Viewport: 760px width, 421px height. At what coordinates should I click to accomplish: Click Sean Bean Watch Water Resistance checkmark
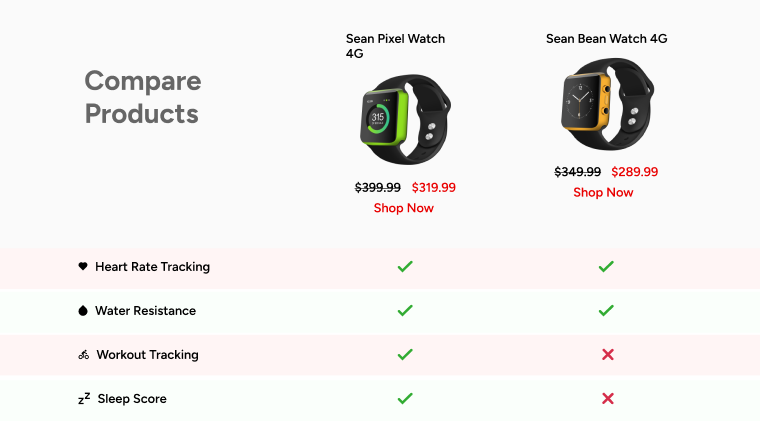(x=606, y=311)
